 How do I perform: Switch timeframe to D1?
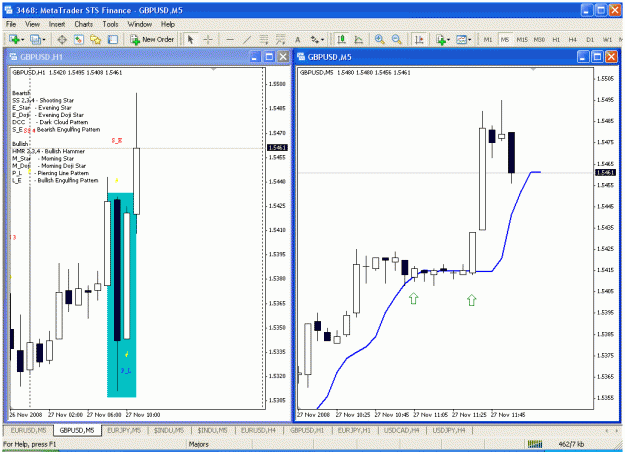point(590,39)
